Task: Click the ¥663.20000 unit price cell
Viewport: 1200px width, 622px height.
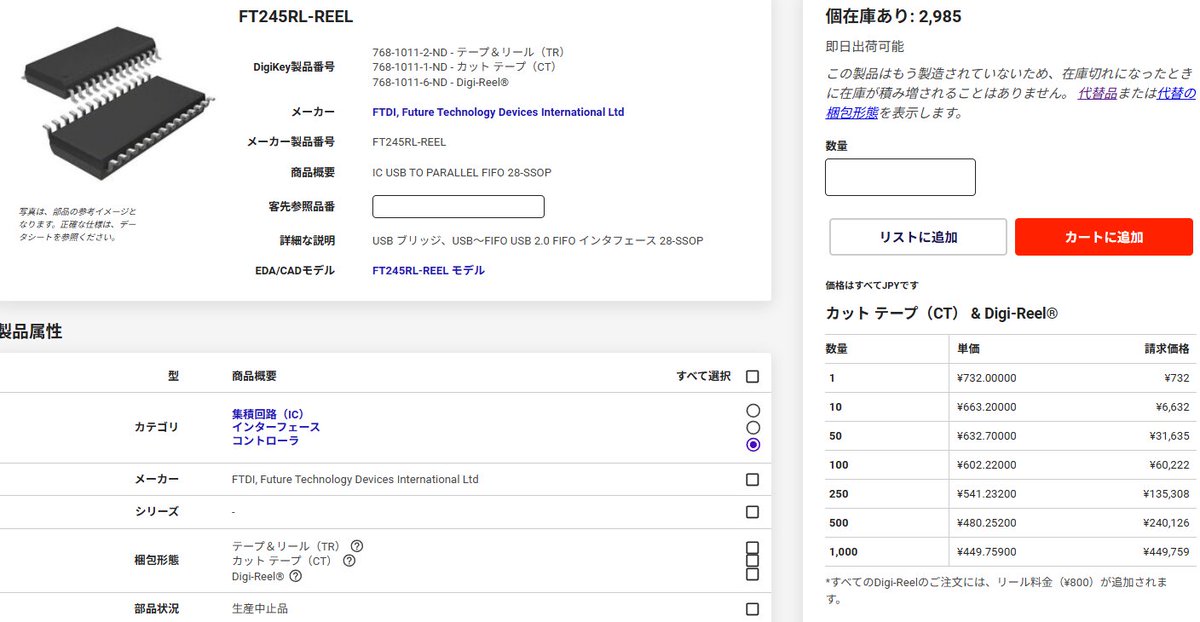Action: (x=986, y=407)
